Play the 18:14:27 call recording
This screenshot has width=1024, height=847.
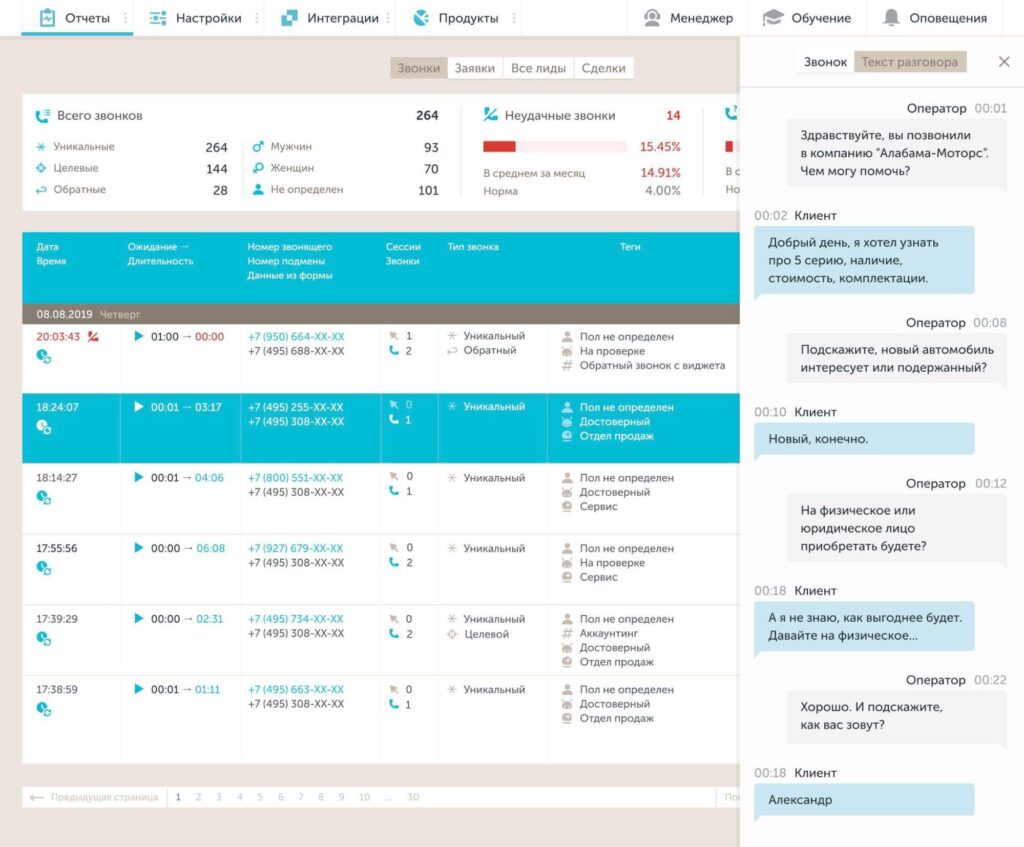pyautogui.click(x=139, y=478)
